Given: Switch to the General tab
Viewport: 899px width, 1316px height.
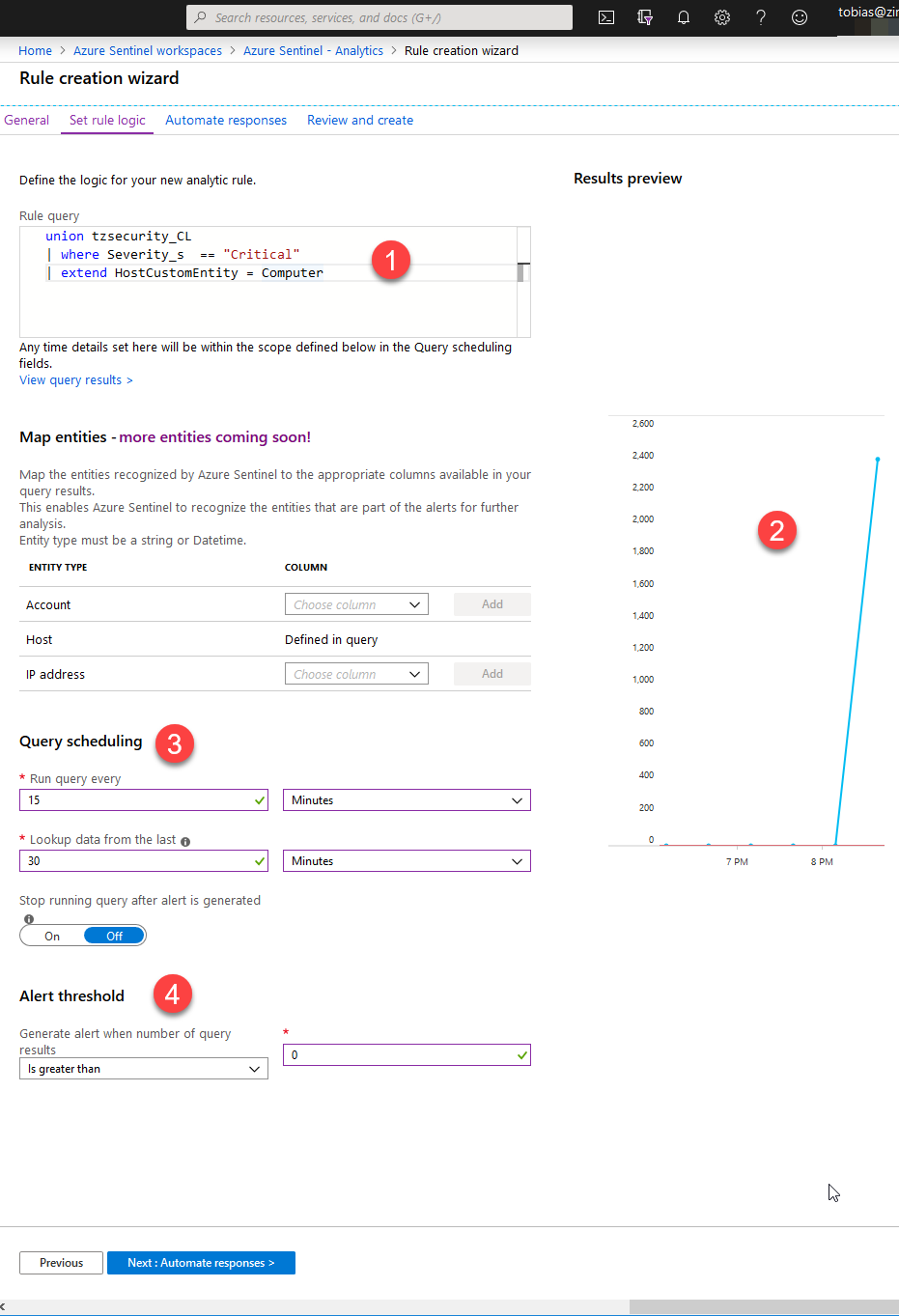Looking at the screenshot, I should (26, 120).
